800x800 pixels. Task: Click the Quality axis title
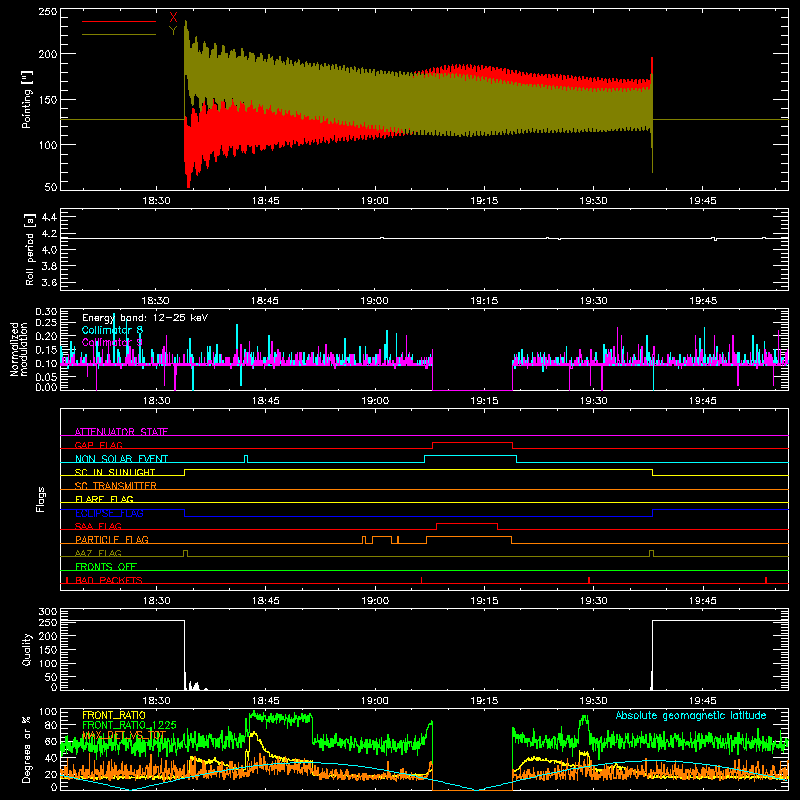click(27, 649)
